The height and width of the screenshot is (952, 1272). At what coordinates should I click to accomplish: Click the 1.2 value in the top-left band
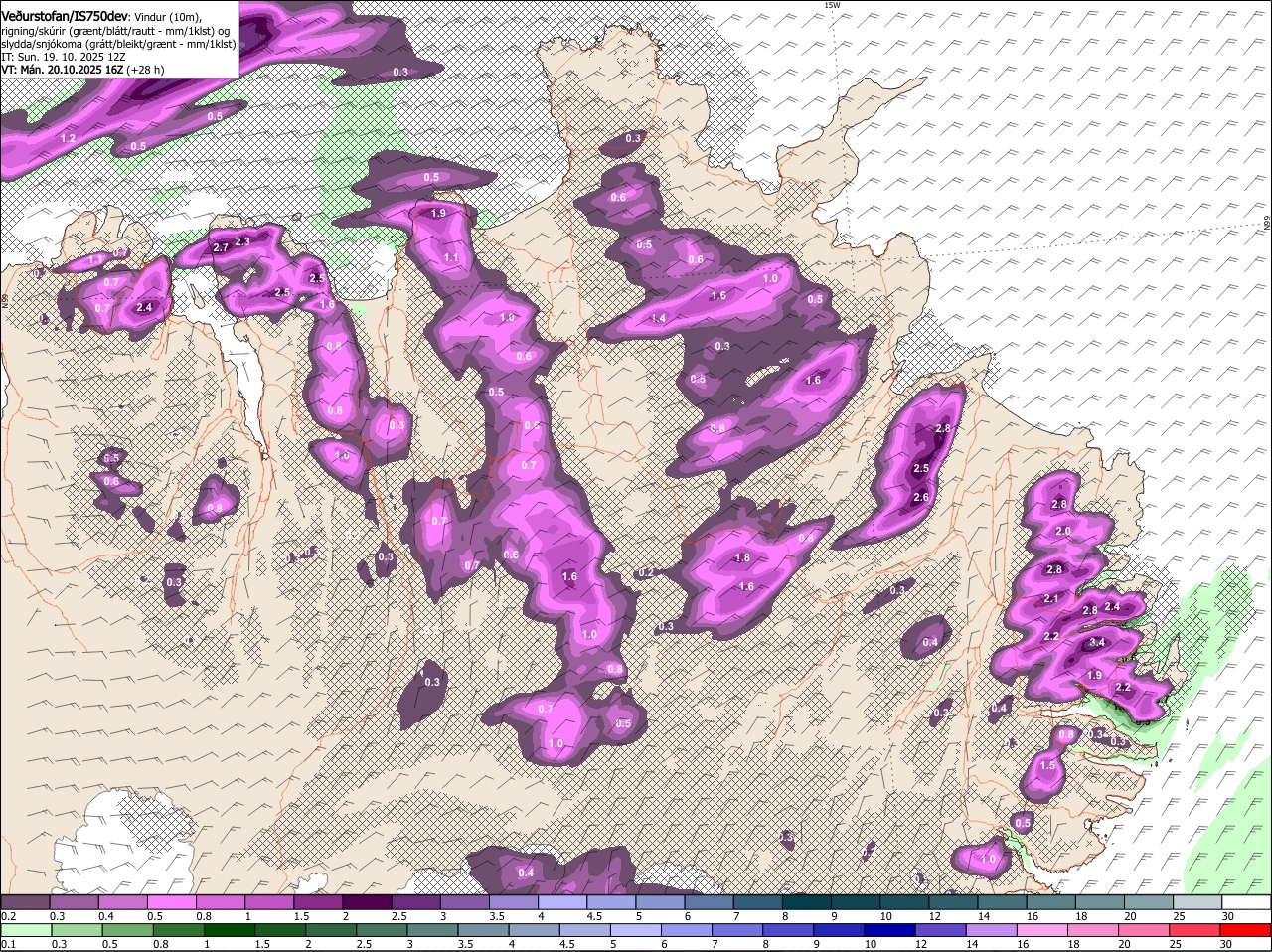point(68,137)
